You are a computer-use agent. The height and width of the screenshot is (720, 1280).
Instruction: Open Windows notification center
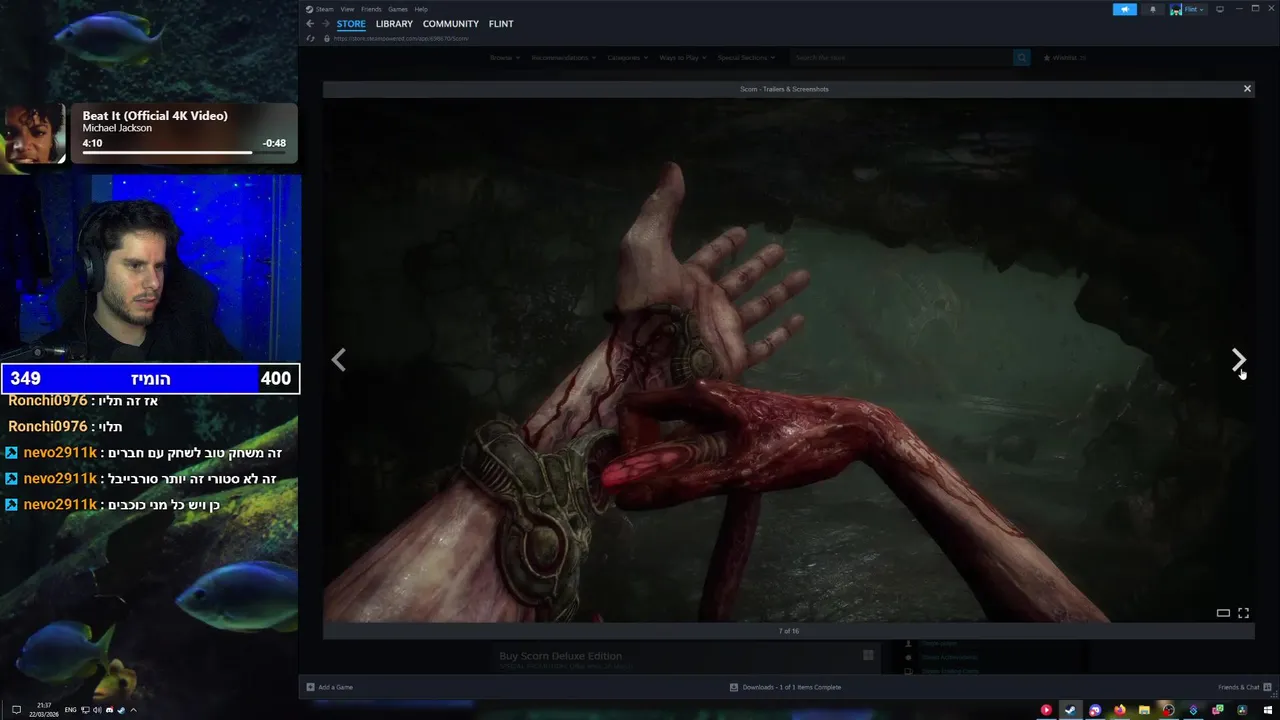click(x=16, y=710)
